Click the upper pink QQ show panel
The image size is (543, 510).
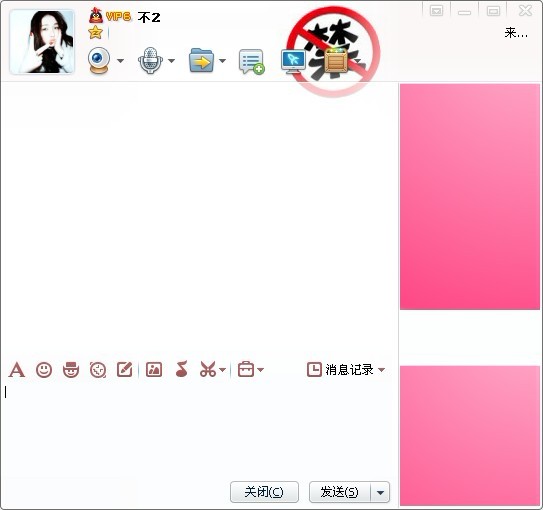pos(470,197)
